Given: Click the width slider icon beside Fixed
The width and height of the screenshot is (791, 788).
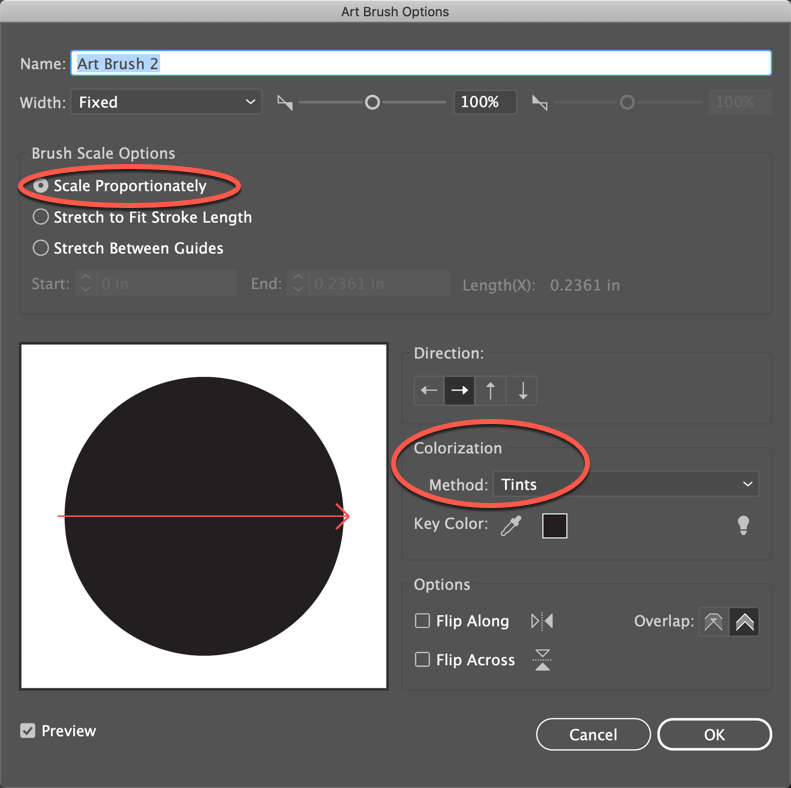Looking at the screenshot, I should click(x=285, y=103).
